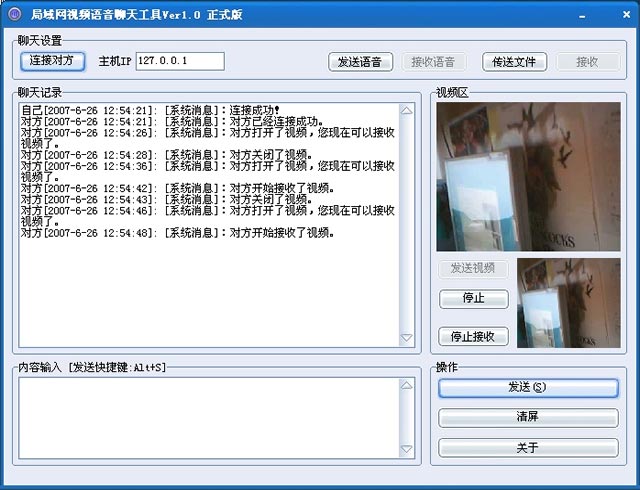Open the 关于 about dialog
Image resolution: width=640 pixels, height=490 pixels.
click(527, 448)
